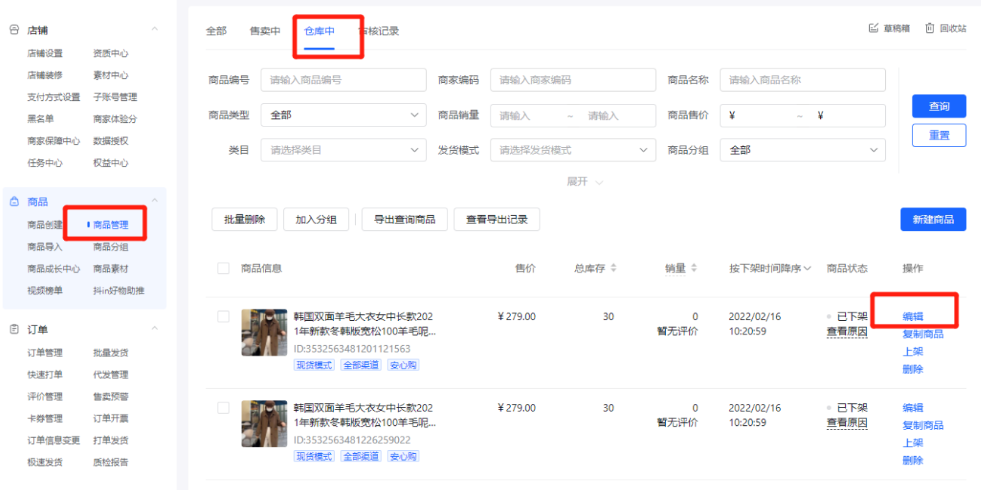The width and height of the screenshot is (981, 490).
Task: Switch to the 售卖中 tab
Action: pos(265,31)
